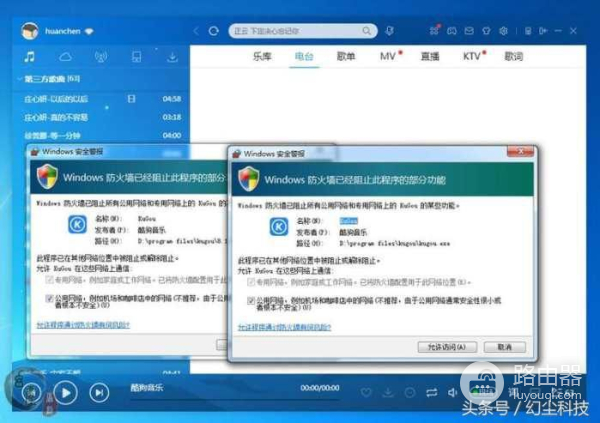
Task: Click 取消 button in front dialog
Action: 505,347
